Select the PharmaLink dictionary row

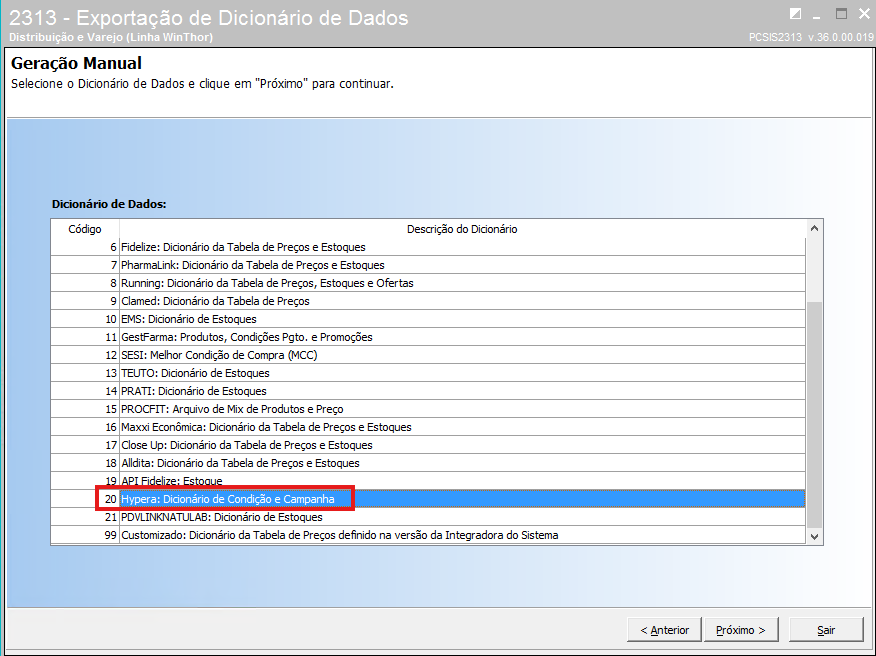tap(428, 265)
